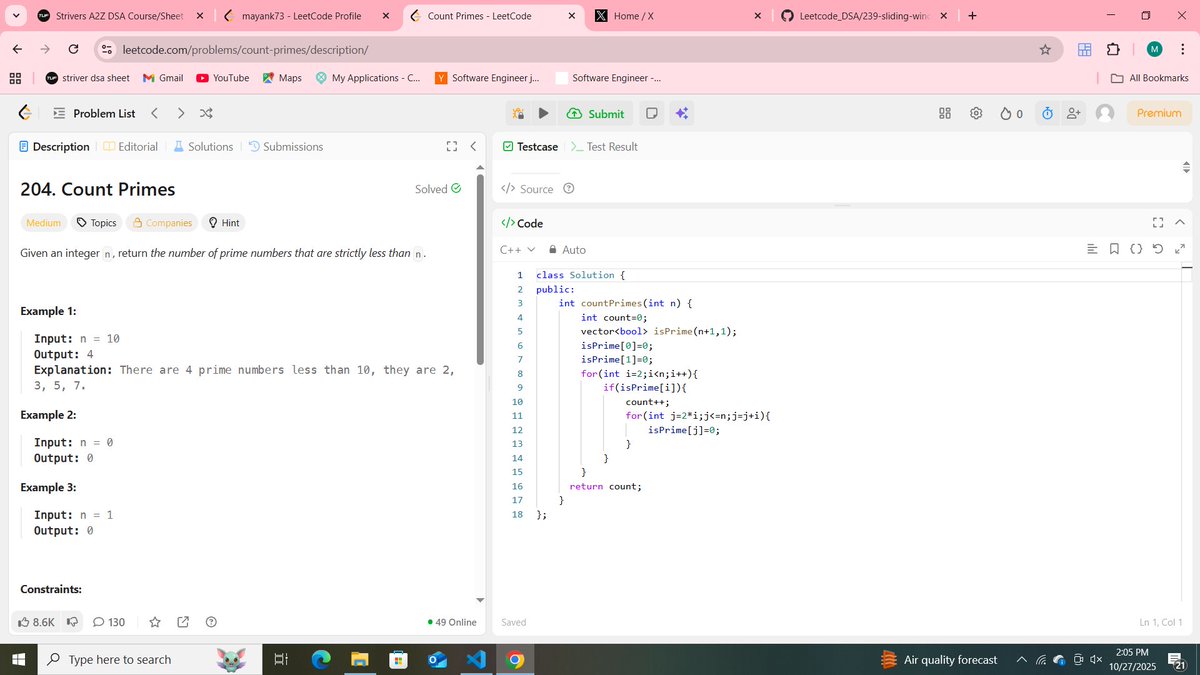The image size is (1200, 675).
Task: Run the code with the play button
Action: (543, 114)
